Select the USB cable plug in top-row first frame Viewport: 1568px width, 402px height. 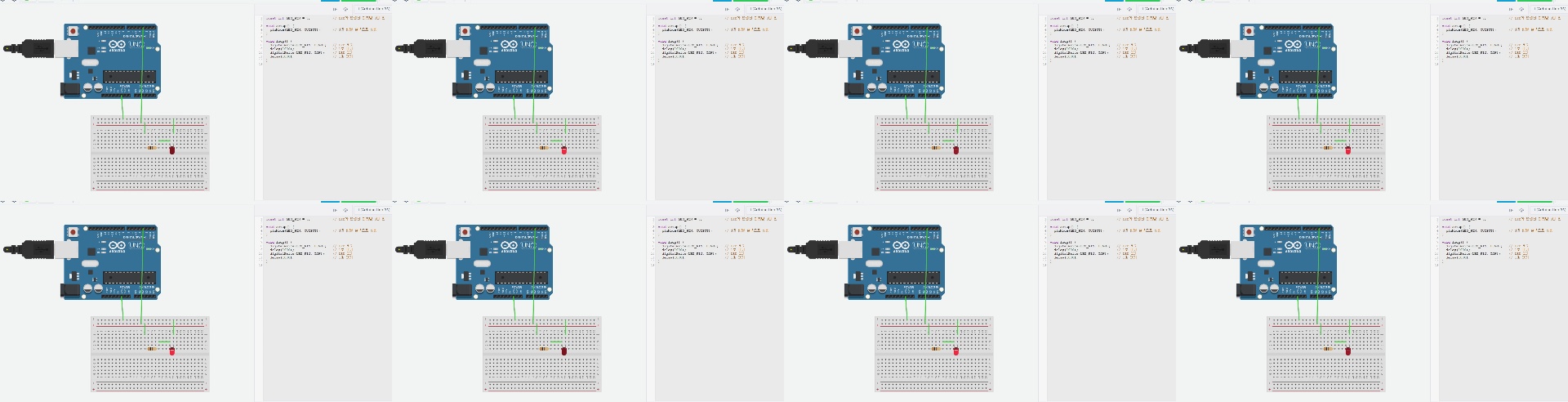coord(39,48)
